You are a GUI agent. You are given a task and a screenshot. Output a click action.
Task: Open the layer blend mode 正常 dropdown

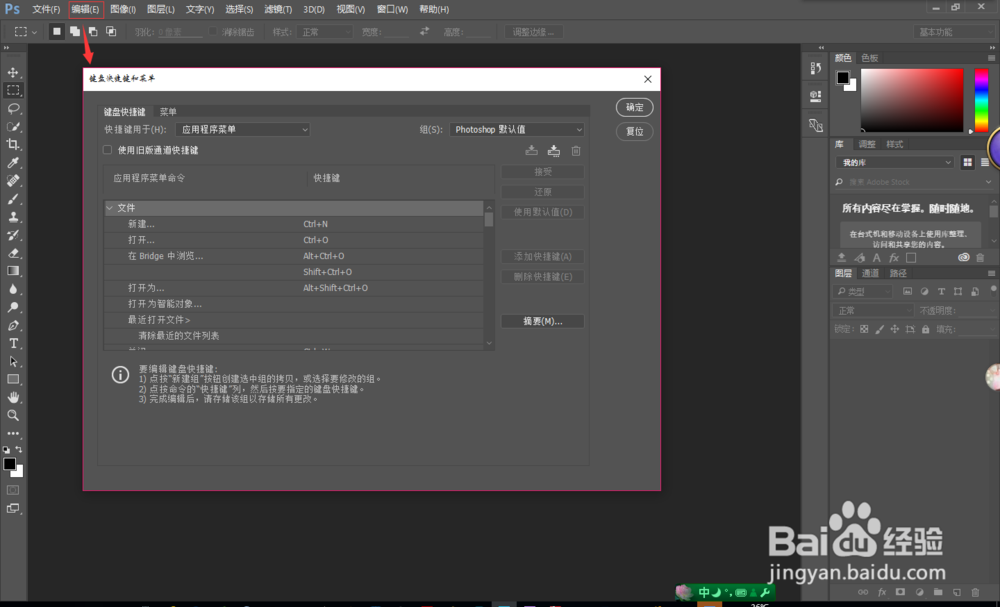click(872, 311)
